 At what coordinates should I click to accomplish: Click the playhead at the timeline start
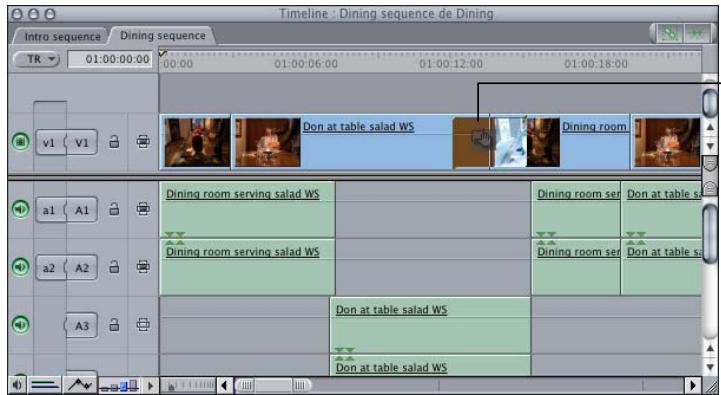tap(162, 54)
